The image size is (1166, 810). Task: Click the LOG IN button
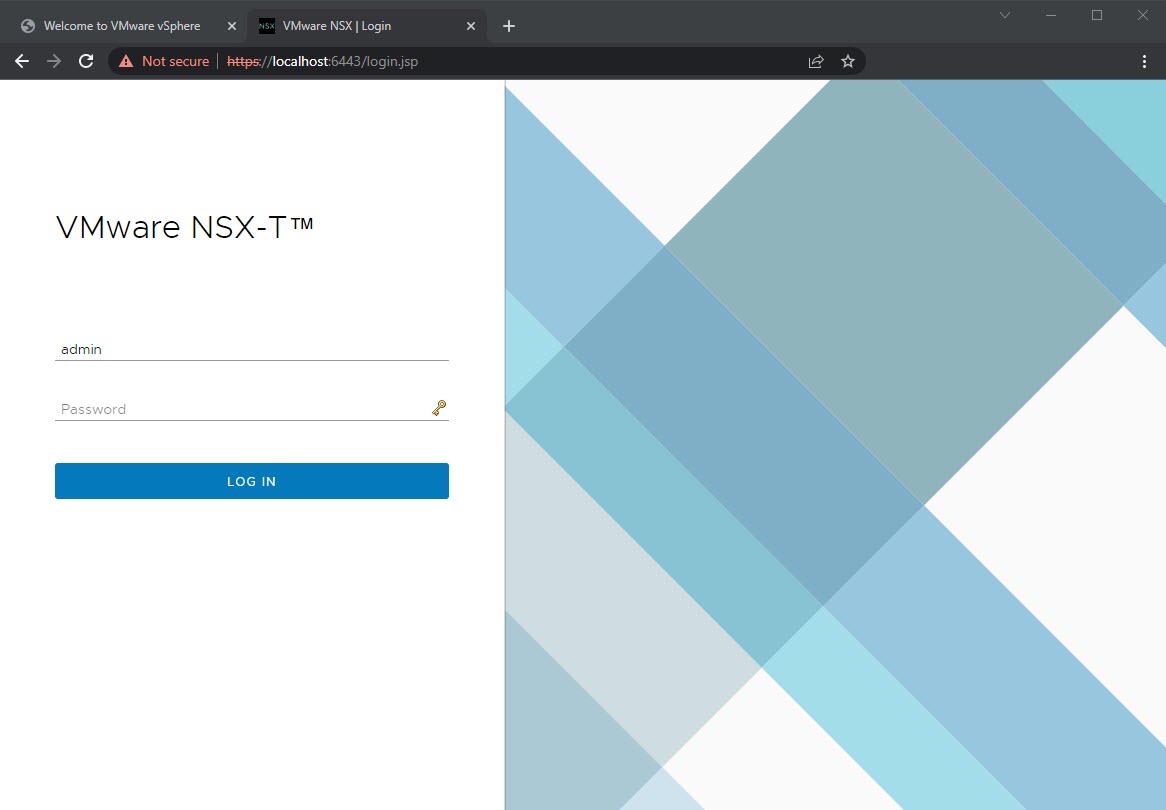pos(251,481)
